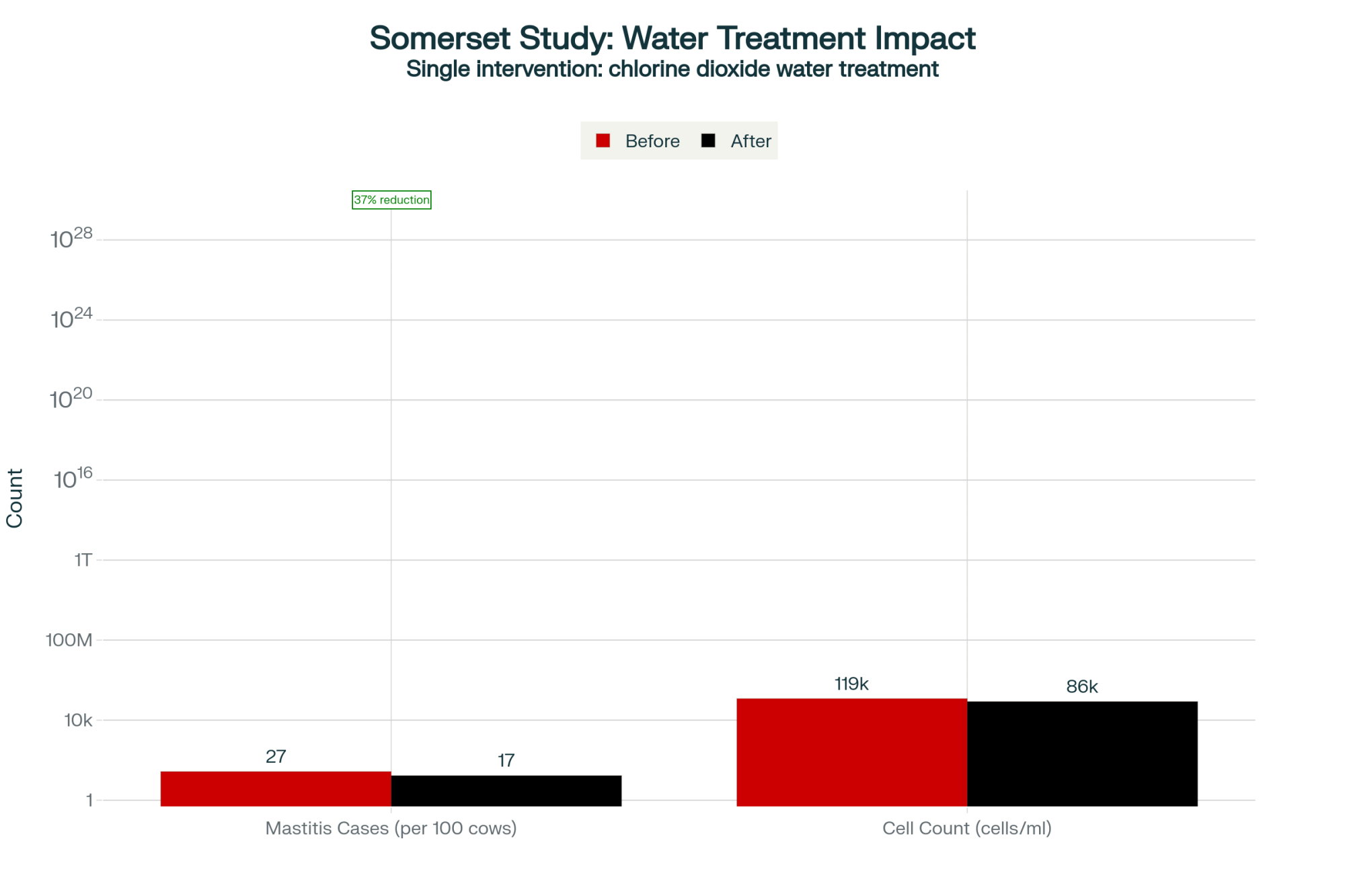Click the Count y-axis title

[15, 498]
